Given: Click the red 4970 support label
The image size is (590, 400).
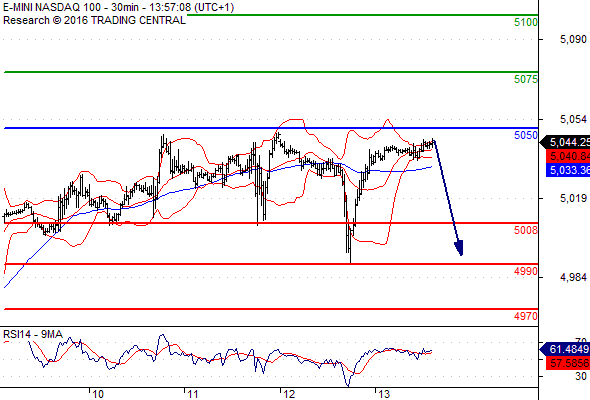Looking at the screenshot, I should (x=526, y=316).
